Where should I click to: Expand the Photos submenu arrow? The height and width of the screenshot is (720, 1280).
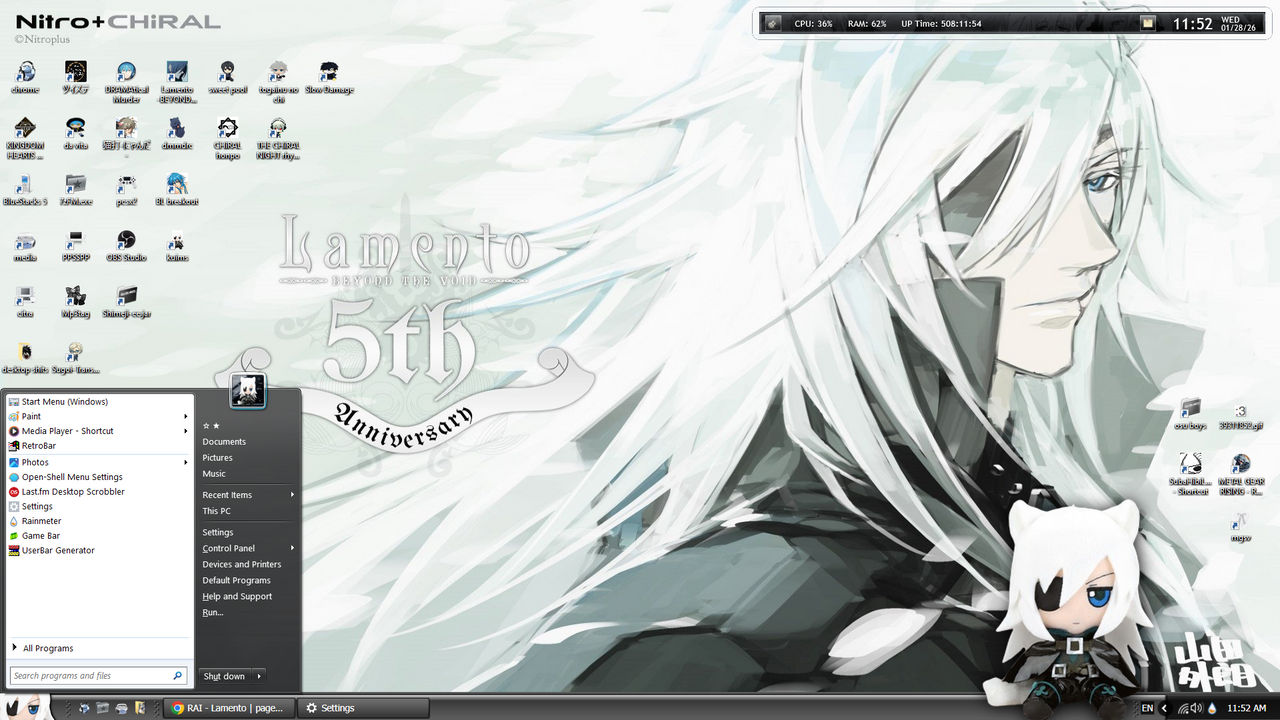tap(186, 462)
